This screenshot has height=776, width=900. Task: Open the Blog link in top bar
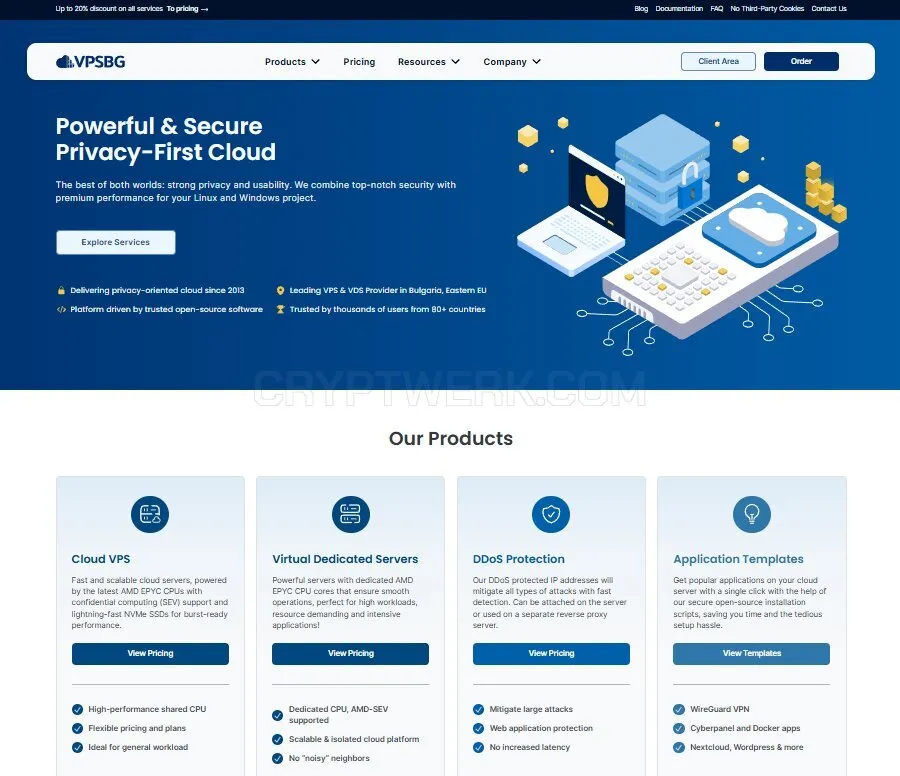pyautogui.click(x=641, y=9)
